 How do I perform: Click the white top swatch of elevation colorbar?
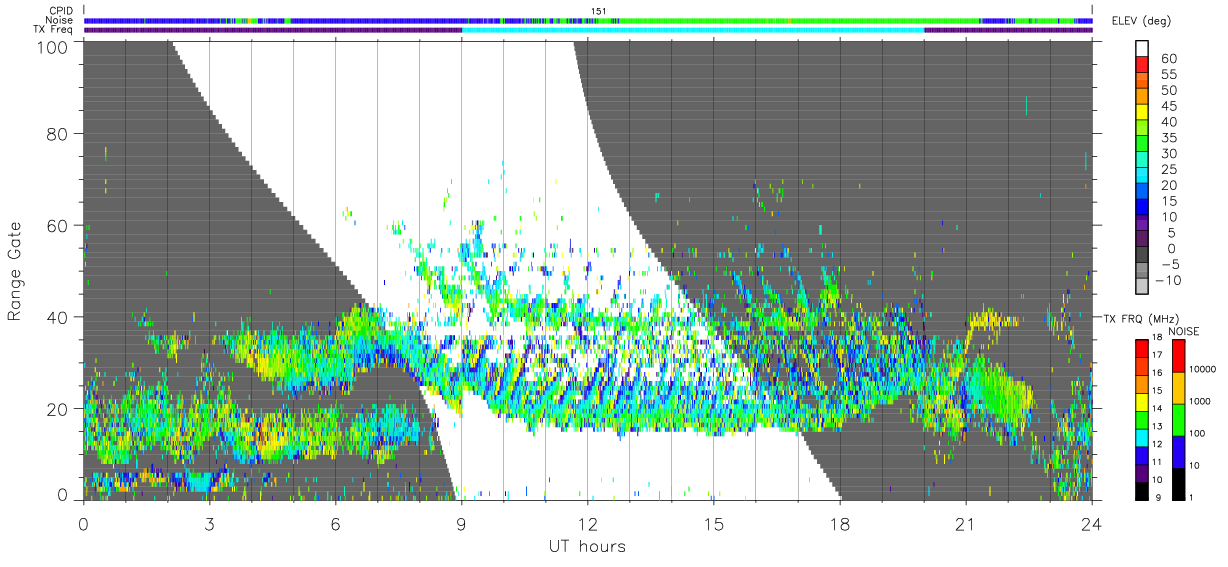point(1142,48)
